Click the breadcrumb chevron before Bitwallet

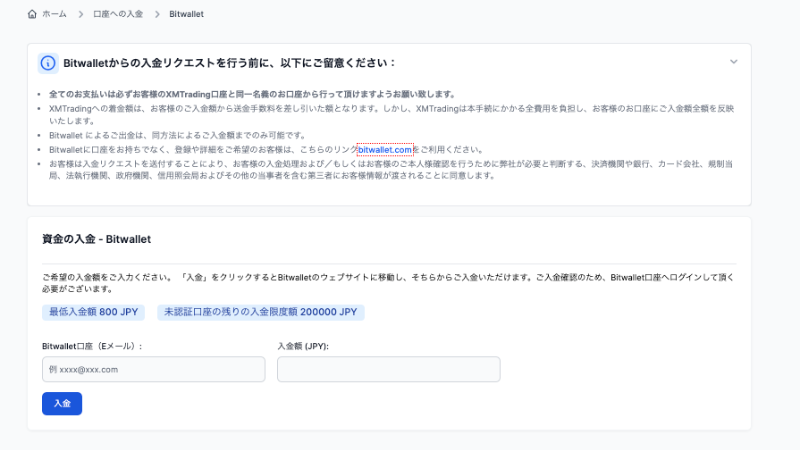click(x=157, y=14)
